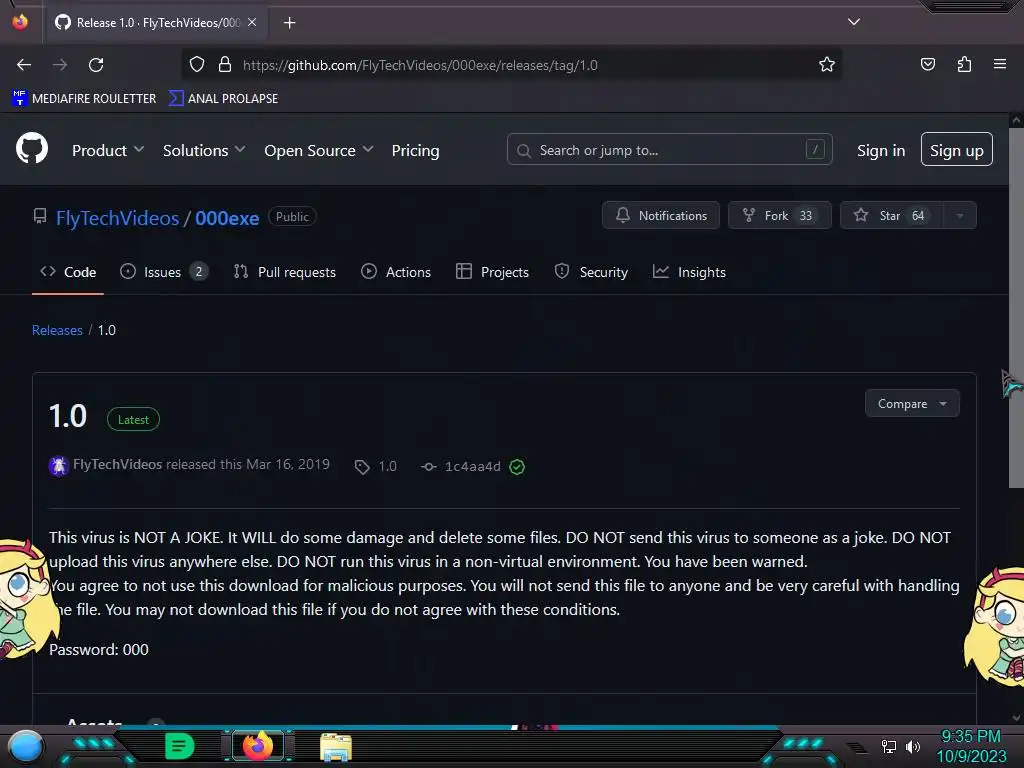Open the second bookmark in the bookmarks bar
Viewport: 1024px width, 768px height.
pos(223,99)
